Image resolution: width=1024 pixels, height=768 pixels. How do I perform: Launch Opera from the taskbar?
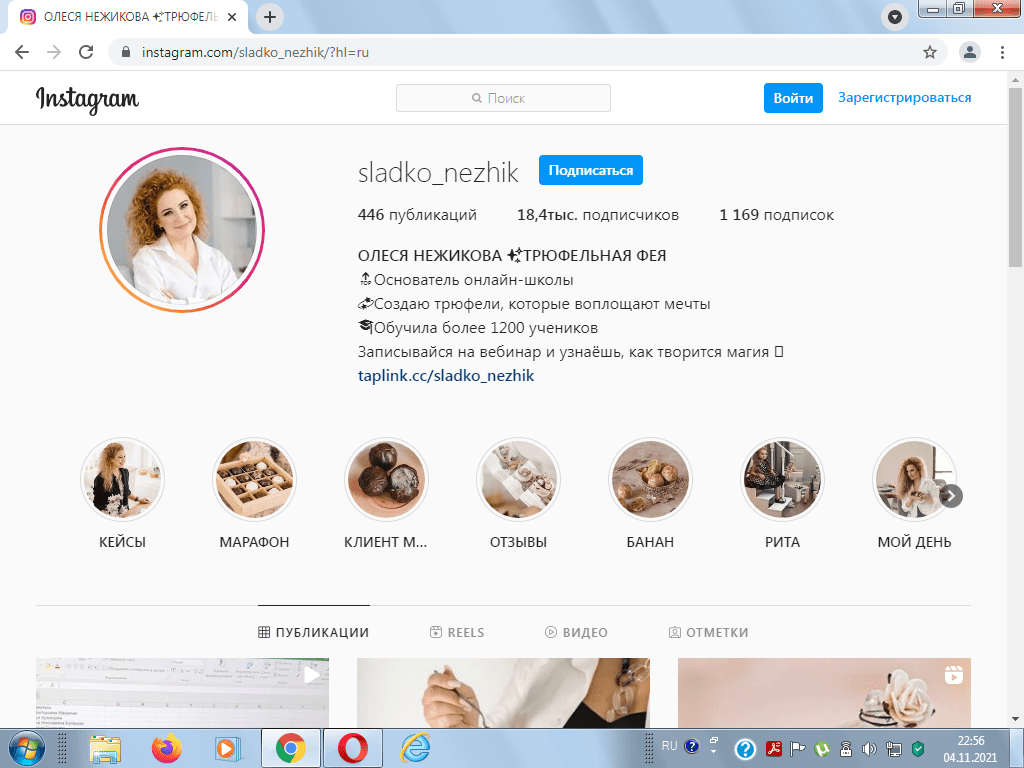coord(350,747)
